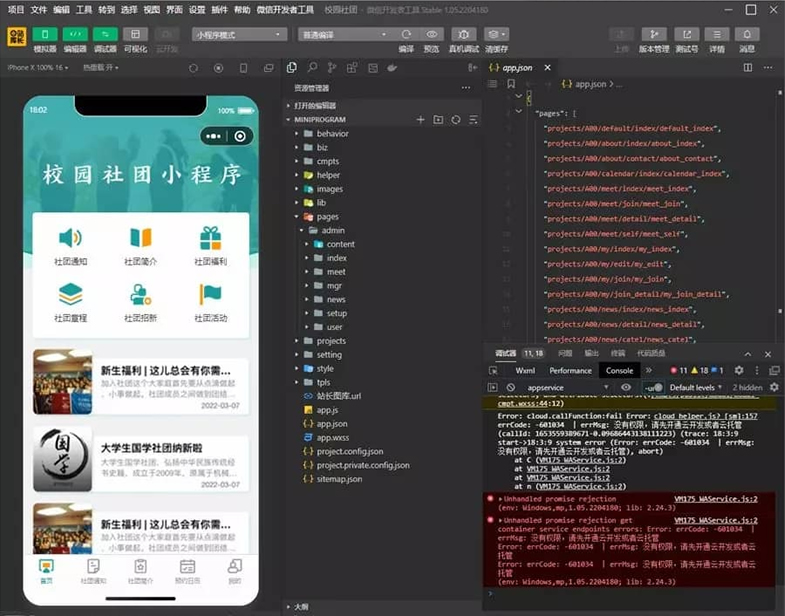
Task: Open the clear cache layers icon
Action: pos(496,34)
